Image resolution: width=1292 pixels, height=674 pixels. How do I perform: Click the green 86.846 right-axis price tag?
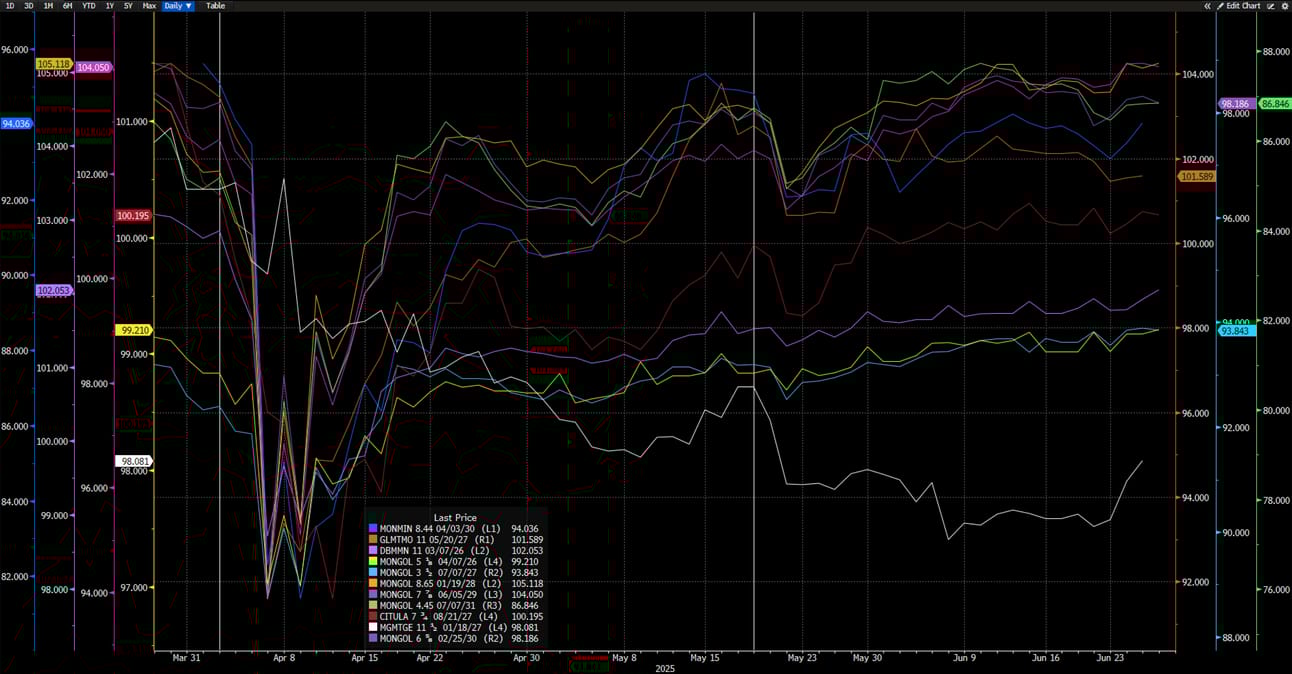tap(1275, 104)
